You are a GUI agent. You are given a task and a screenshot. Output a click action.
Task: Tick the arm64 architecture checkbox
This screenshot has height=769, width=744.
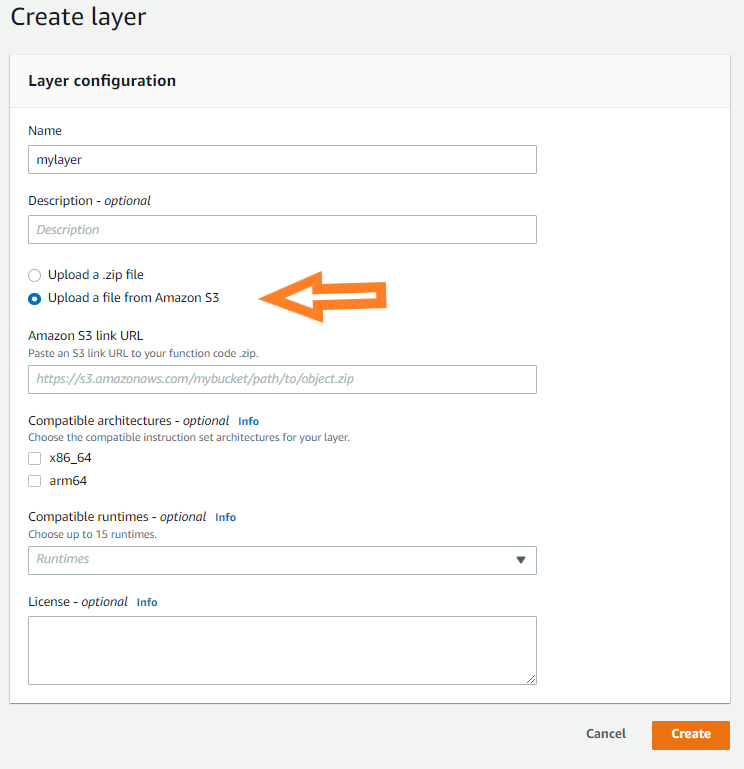point(35,481)
